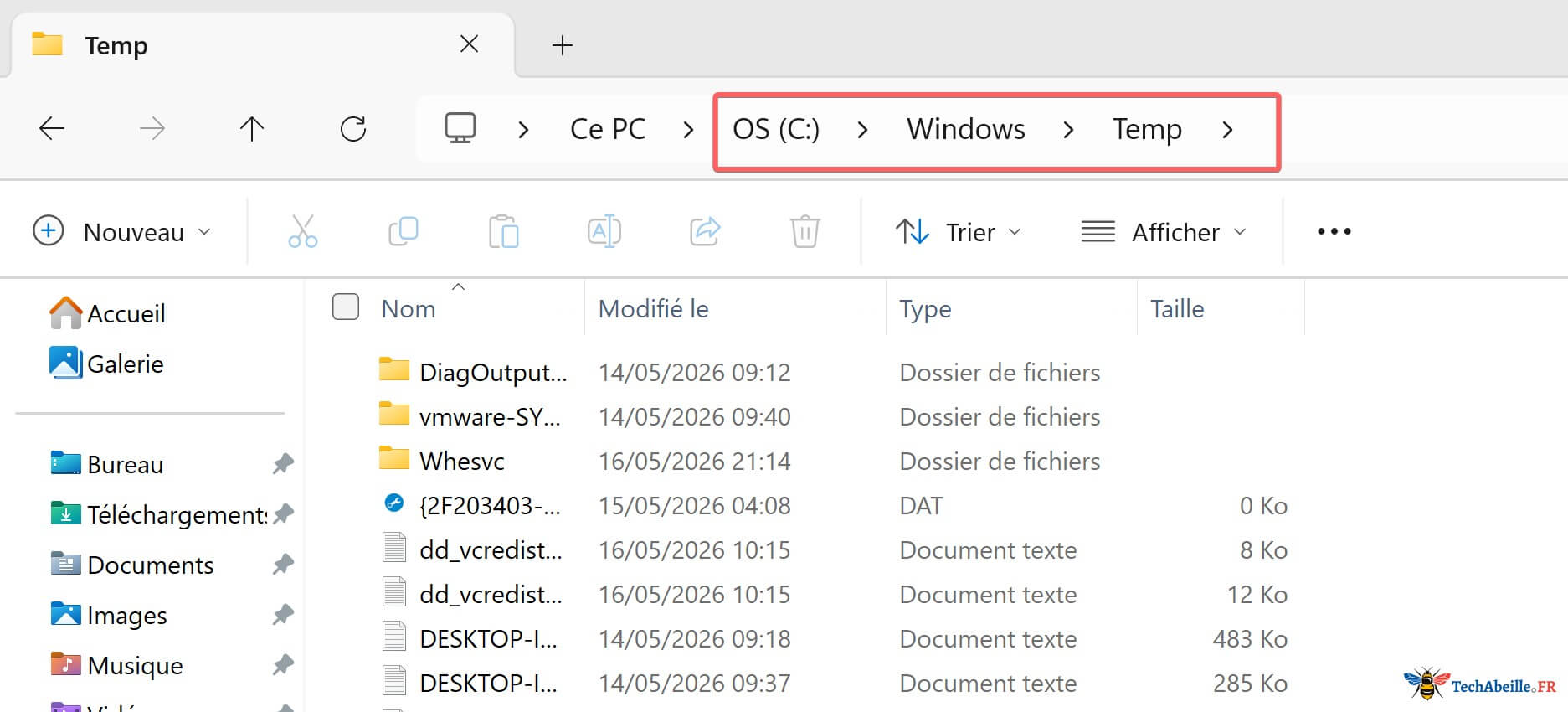
Task: Click the 483 Ko size cell
Action: [x=1250, y=639]
